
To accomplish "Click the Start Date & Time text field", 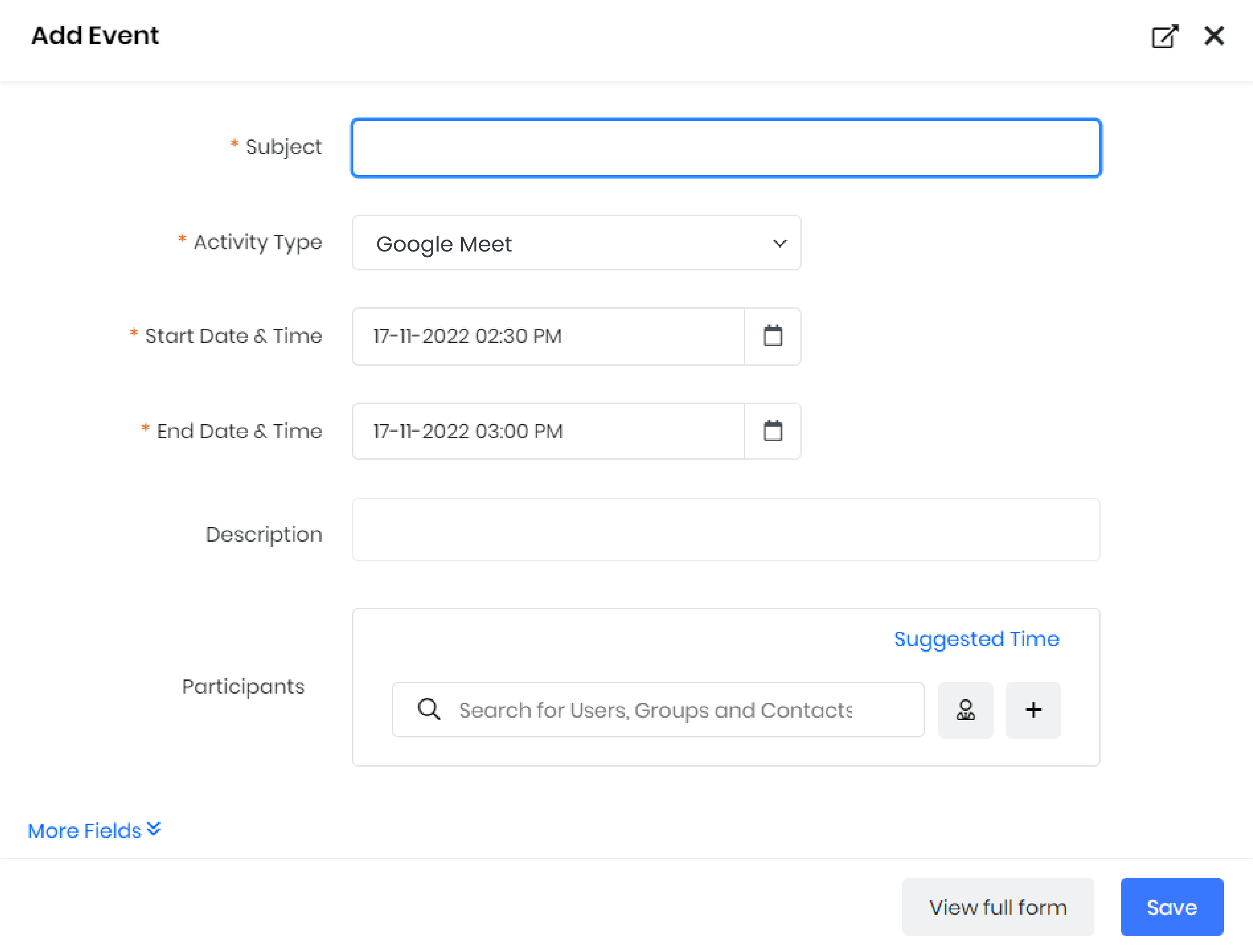I will [x=547, y=337].
